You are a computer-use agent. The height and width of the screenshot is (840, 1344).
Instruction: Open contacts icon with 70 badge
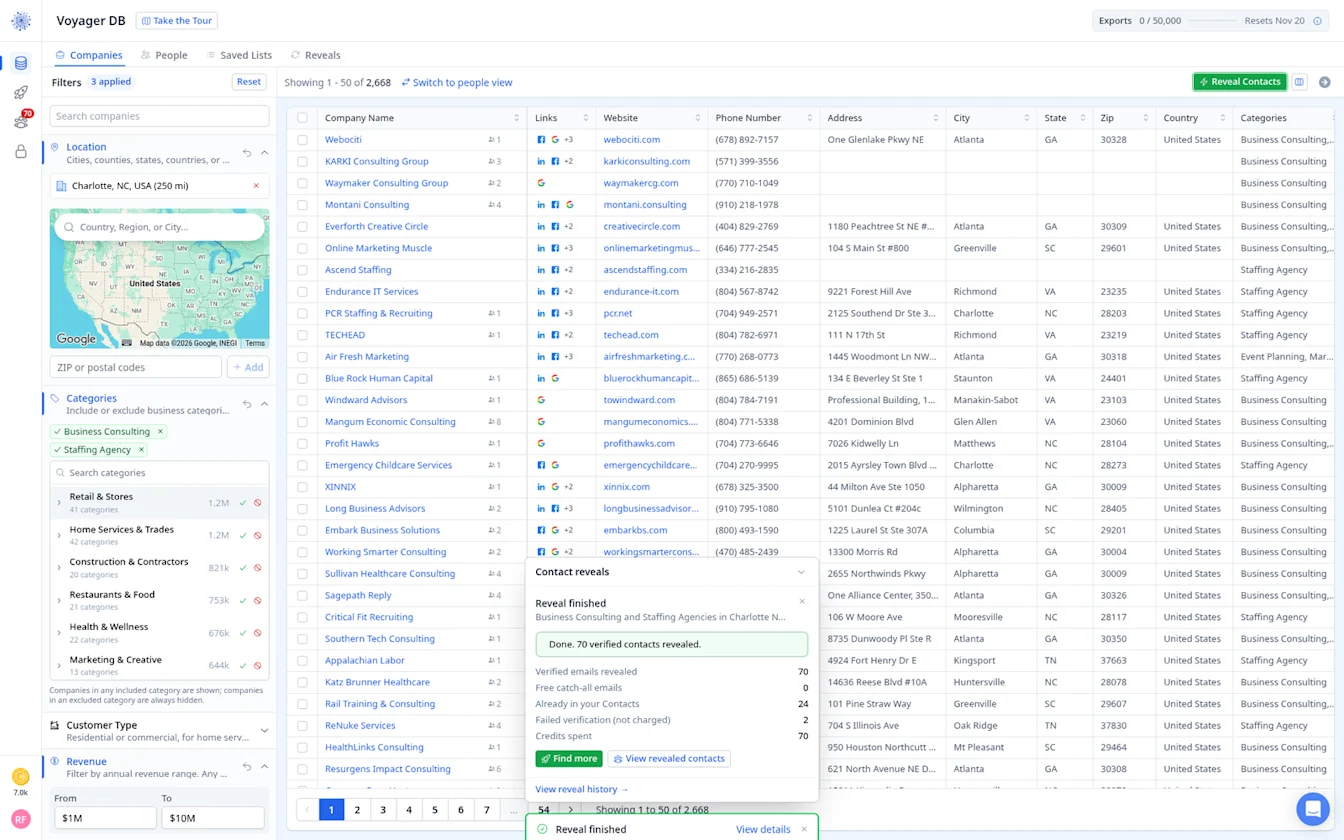(x=21, y=121)
